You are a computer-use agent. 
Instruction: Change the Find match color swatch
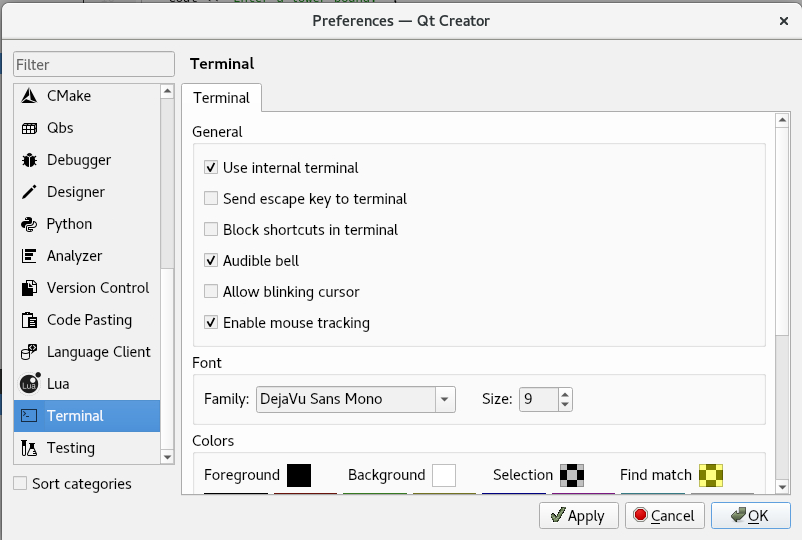tap(711, 475)
